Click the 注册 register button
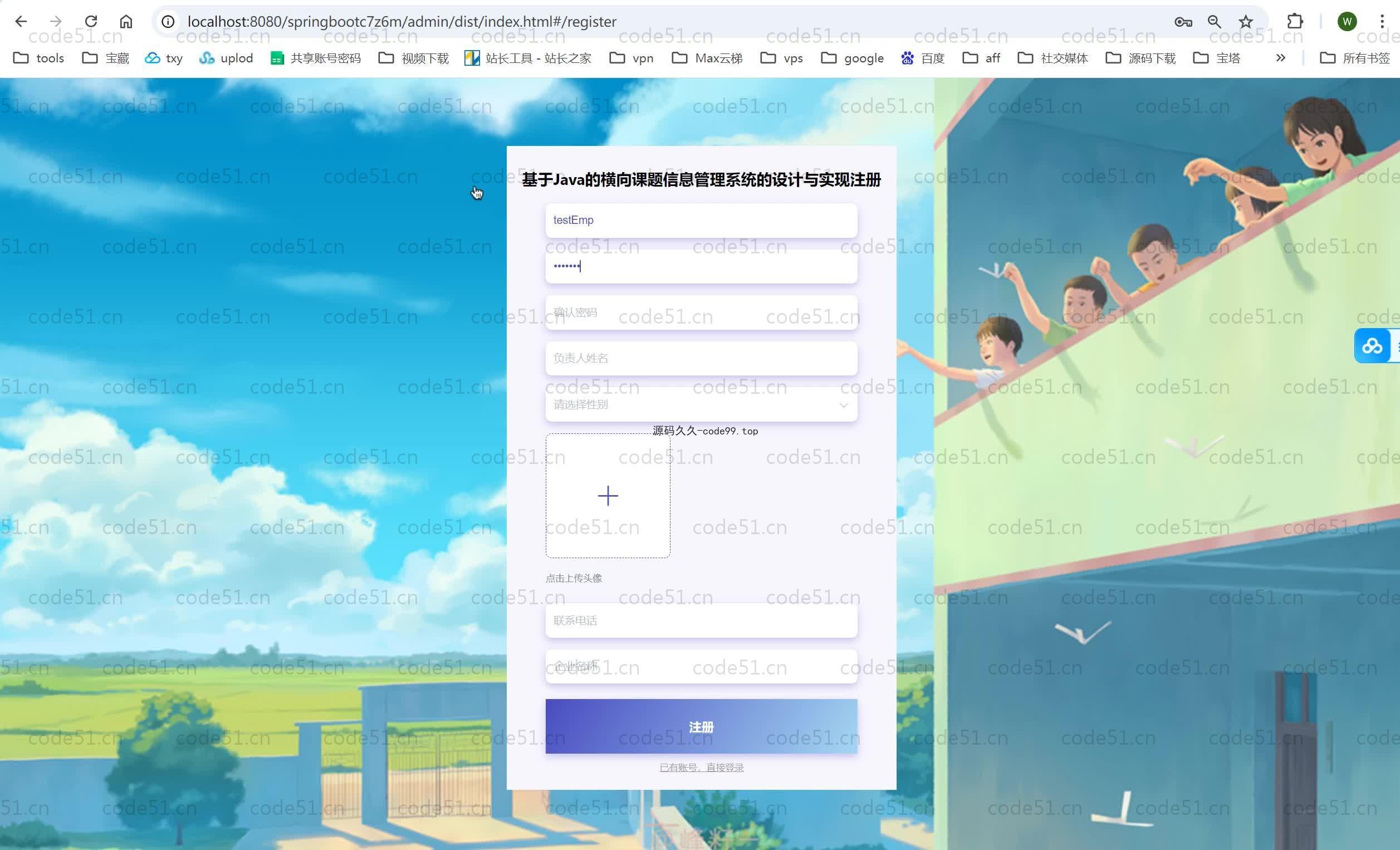The width and height of the screenshot is (1400, 850). pyautogui.click(x=701, y=727)
